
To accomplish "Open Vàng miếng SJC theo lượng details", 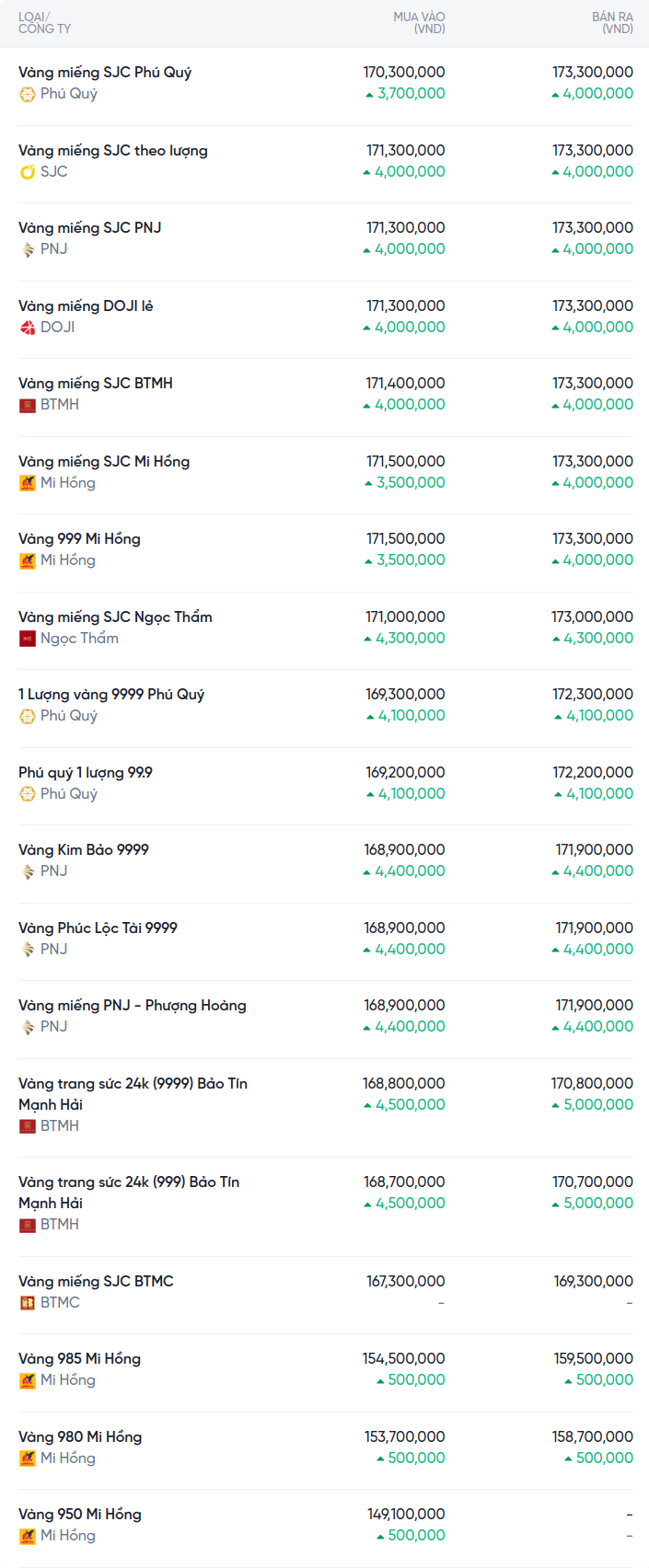I will pos(112,150).
